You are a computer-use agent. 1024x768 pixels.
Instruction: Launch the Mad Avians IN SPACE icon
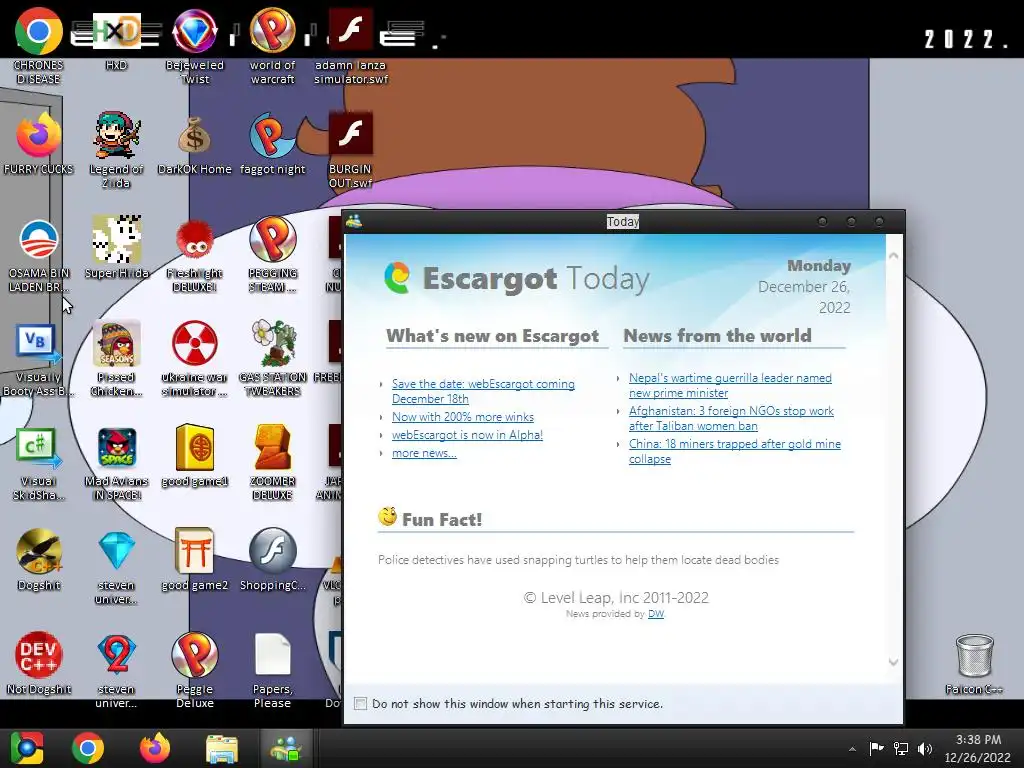pos(116,447)
